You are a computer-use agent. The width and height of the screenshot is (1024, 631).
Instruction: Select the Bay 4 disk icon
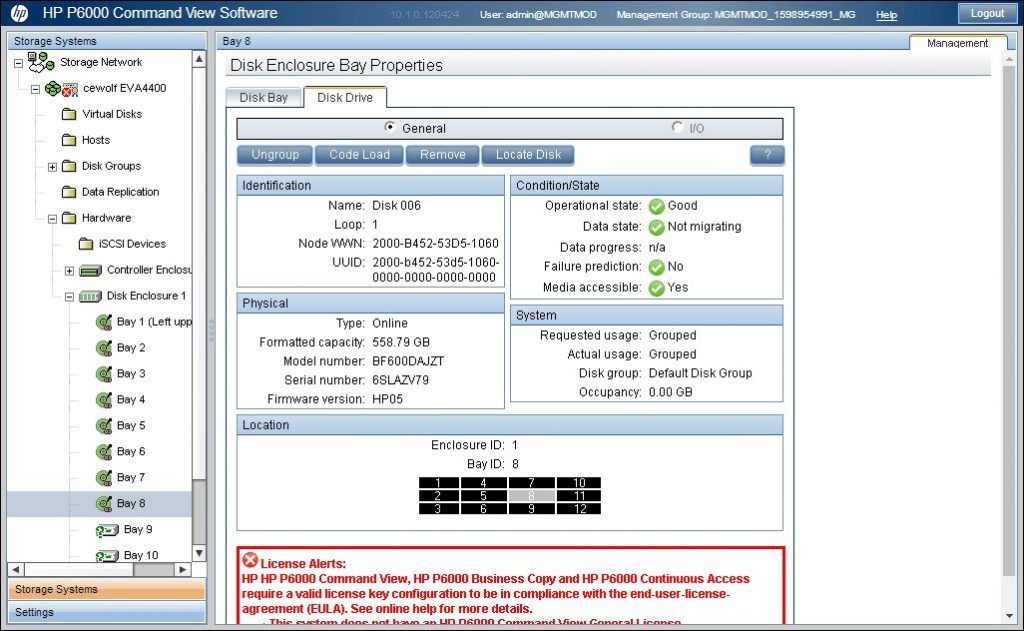[x=104, y=400]
